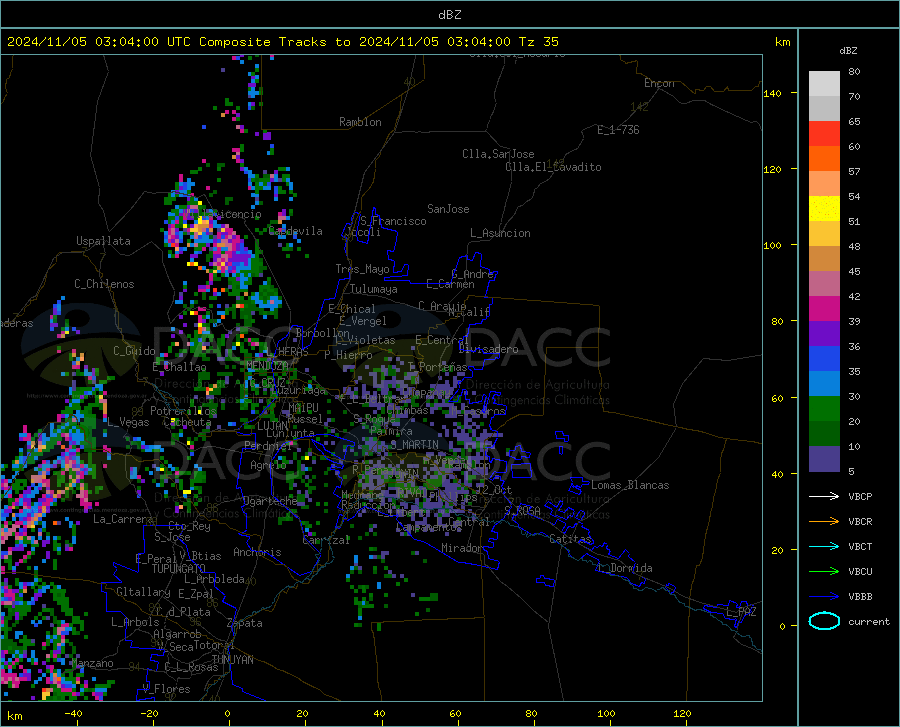Click the SanJose label on map
This screenshot has height=727, width=900.
[448, 209]
